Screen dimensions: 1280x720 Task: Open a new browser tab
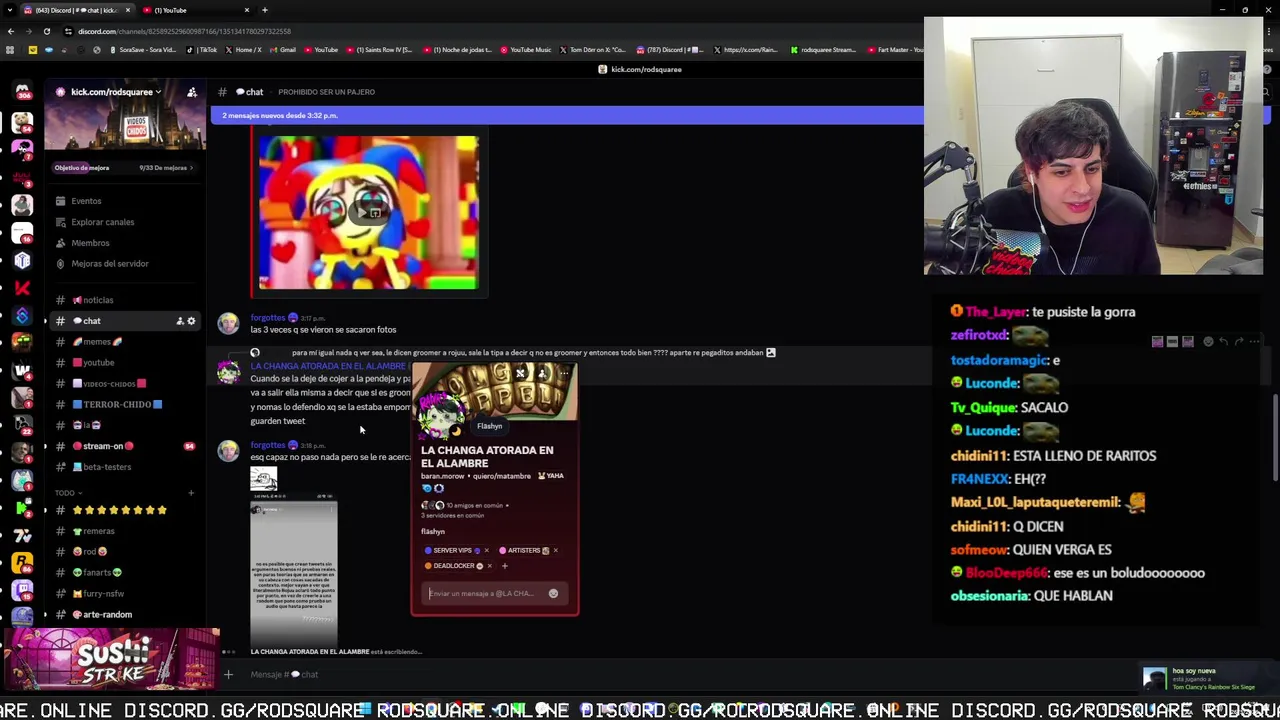(264, 10)
